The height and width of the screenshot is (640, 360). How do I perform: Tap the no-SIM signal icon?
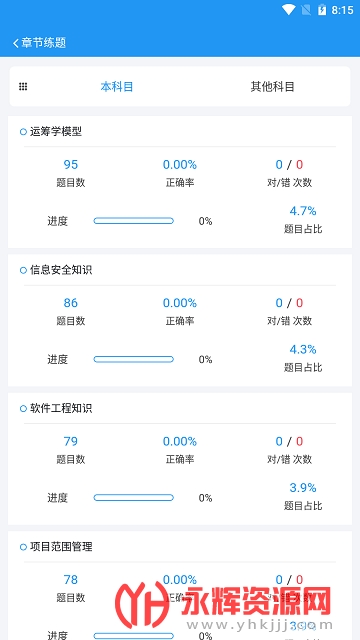coord(306,10)
